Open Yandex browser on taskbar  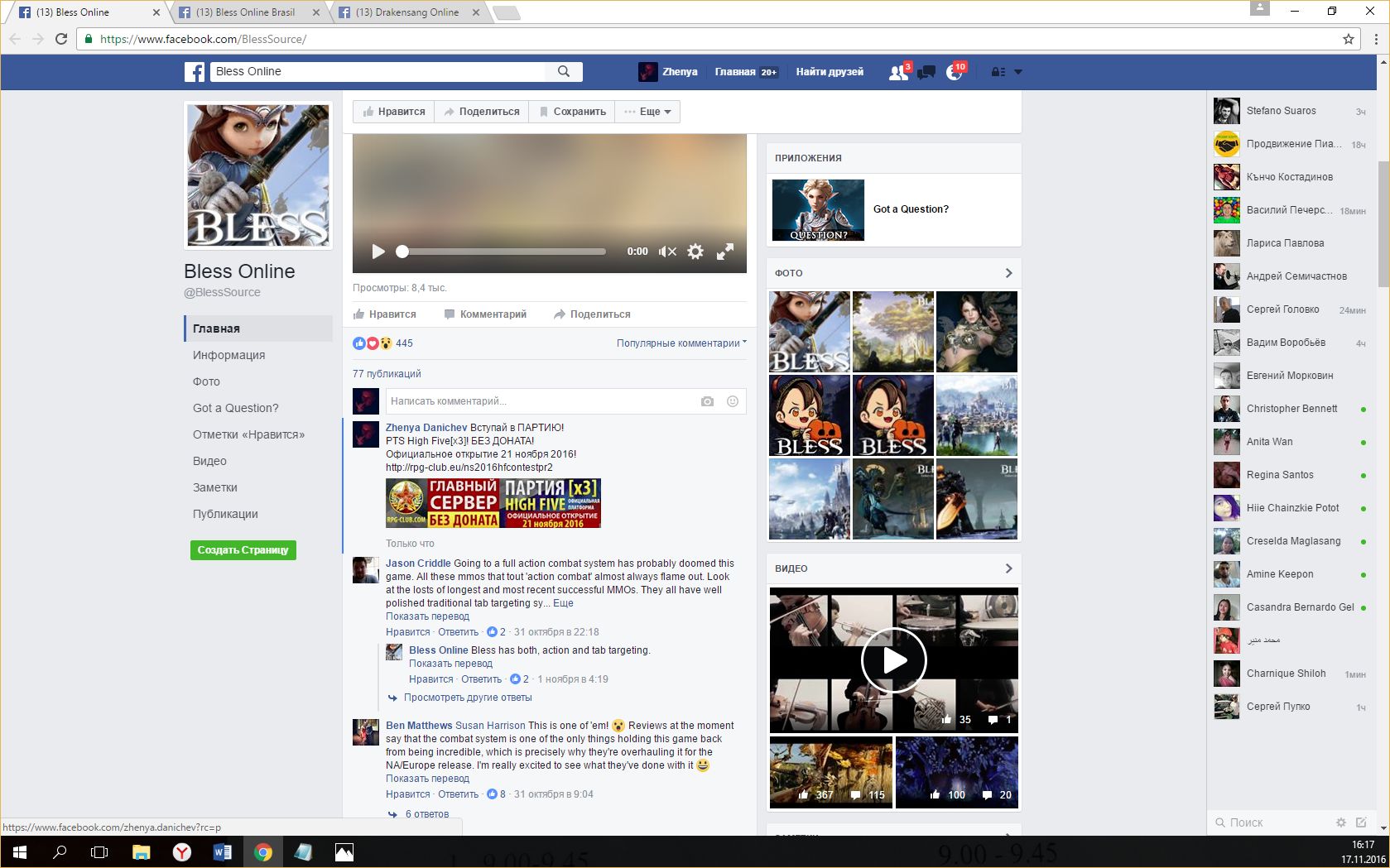tap(182, 851)
